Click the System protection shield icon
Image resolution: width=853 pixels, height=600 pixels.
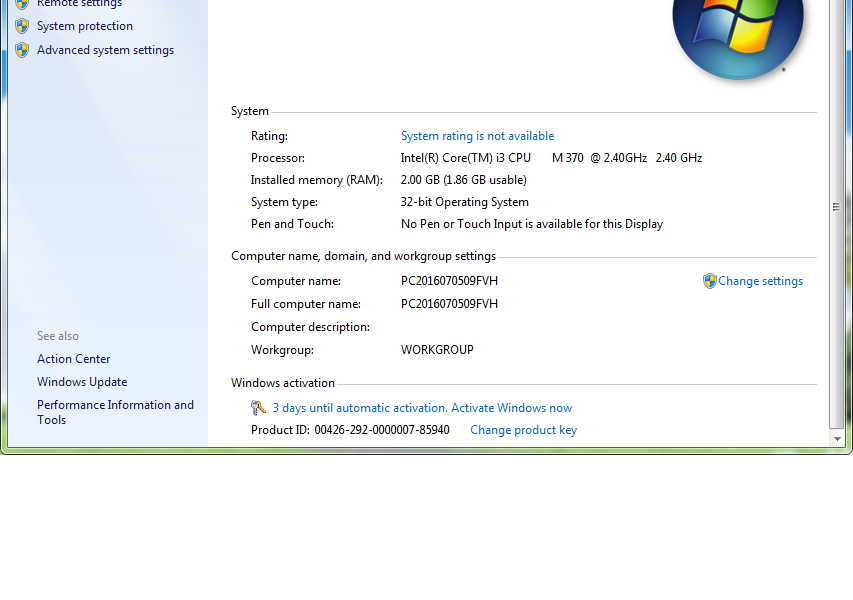pos(22,26)
